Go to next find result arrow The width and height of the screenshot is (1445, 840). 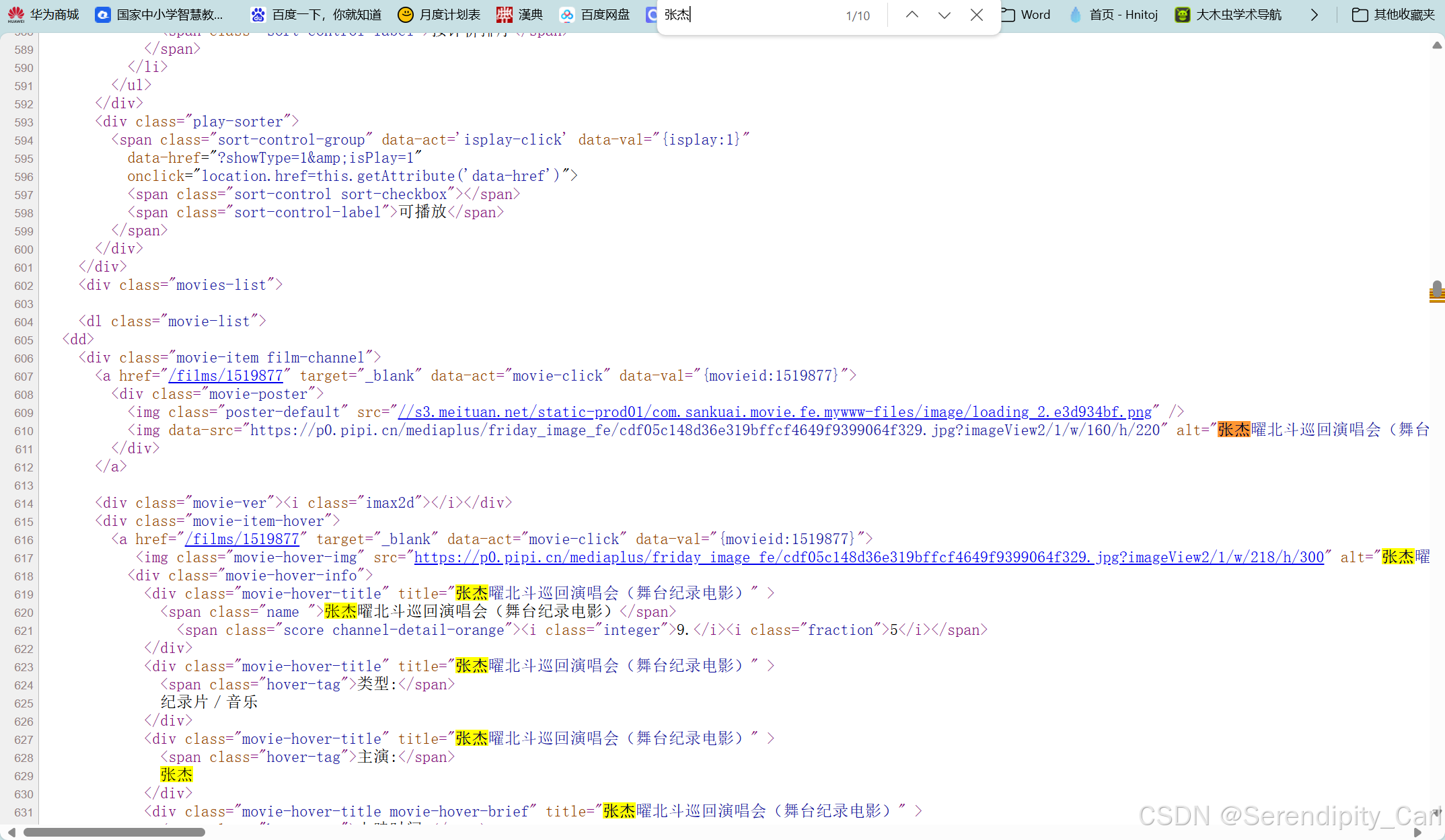click(944, 15)
